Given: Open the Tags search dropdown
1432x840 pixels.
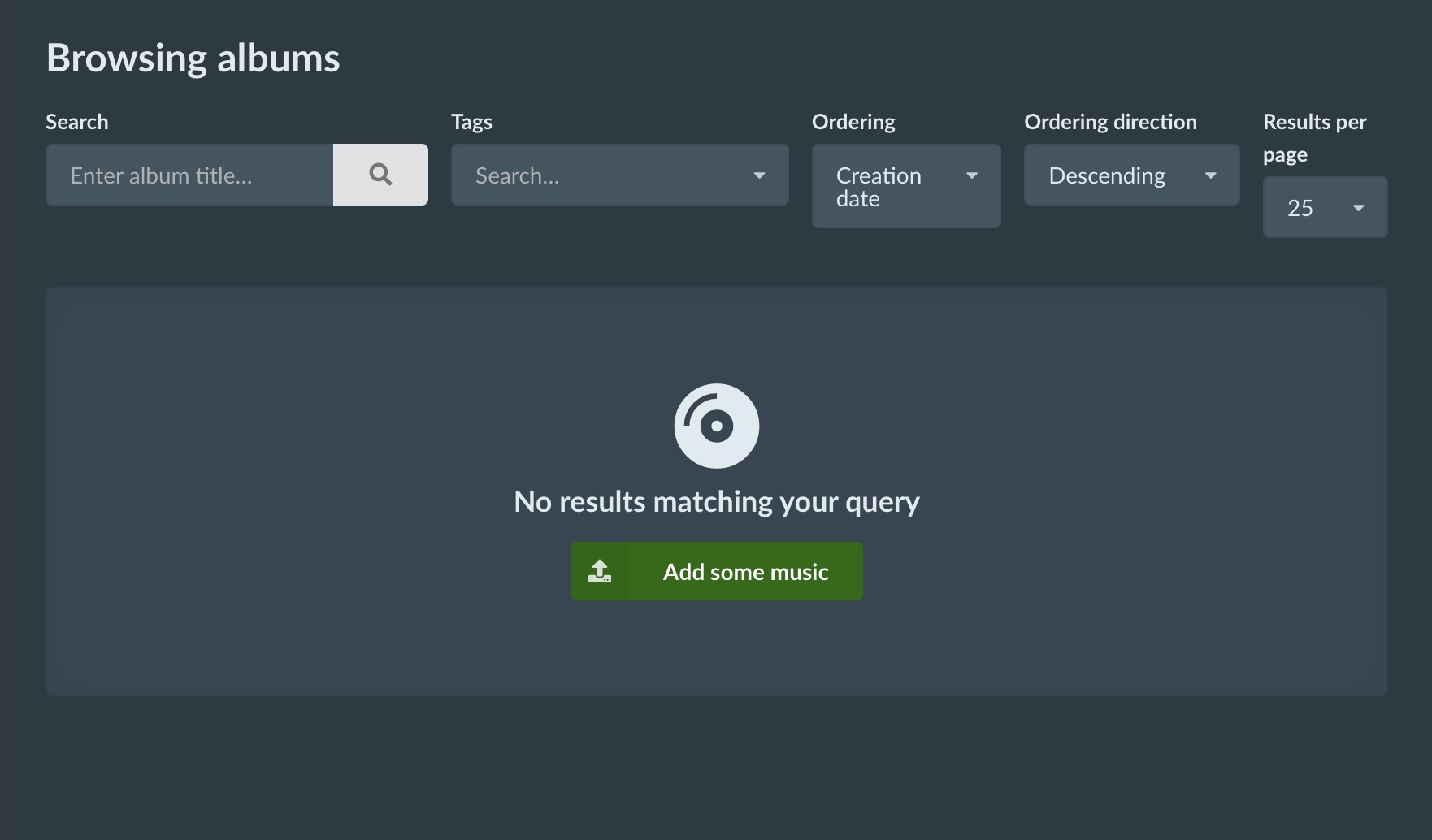Looking at the screenshot, I should pyautogui.click(x=601, y=175).
